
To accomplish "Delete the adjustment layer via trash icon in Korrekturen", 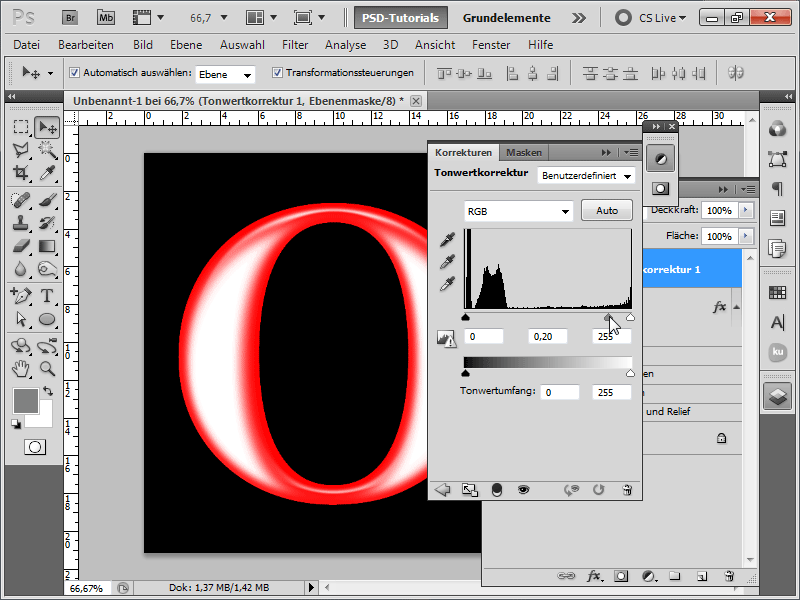I will (627, 490).
